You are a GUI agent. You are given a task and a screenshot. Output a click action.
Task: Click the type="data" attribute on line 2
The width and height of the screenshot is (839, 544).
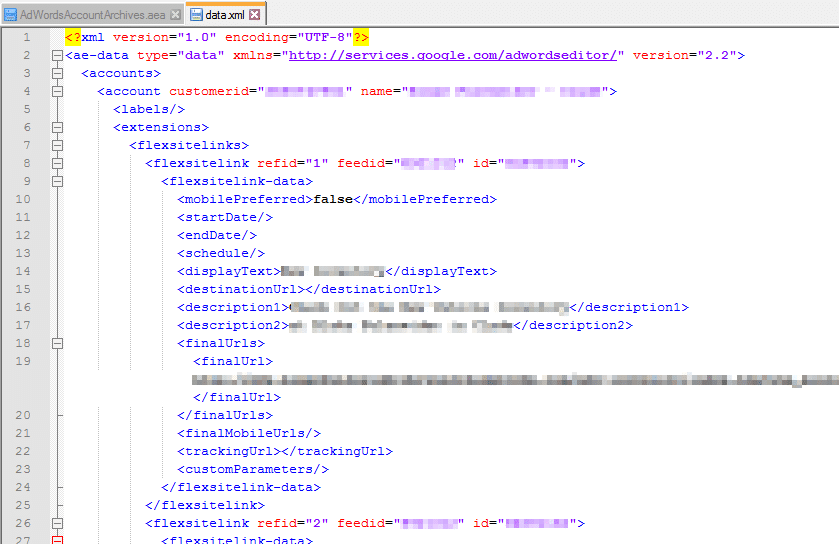(181, 55)
